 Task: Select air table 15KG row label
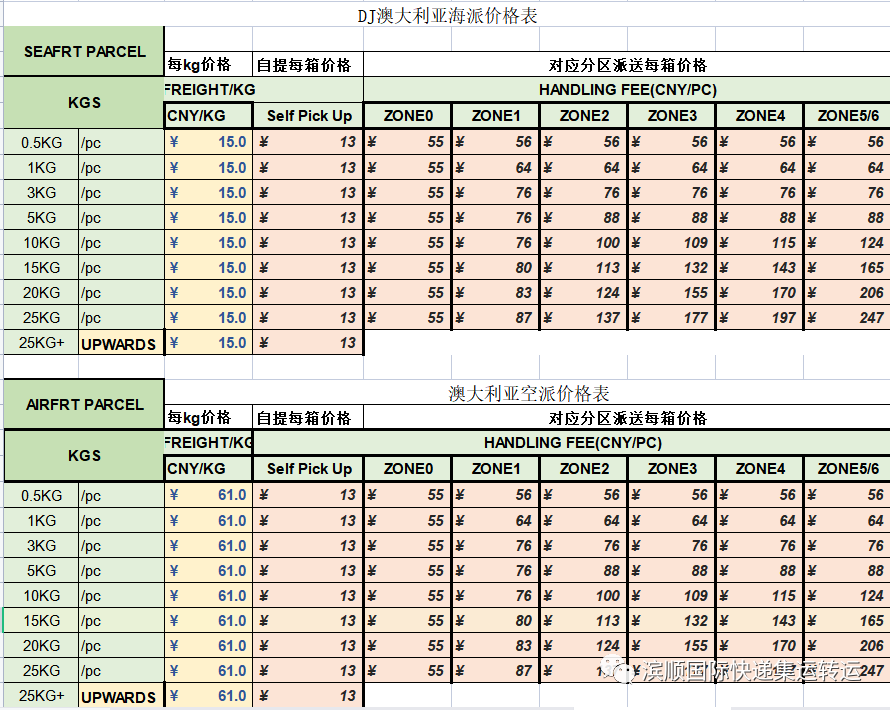pos(41,620)
